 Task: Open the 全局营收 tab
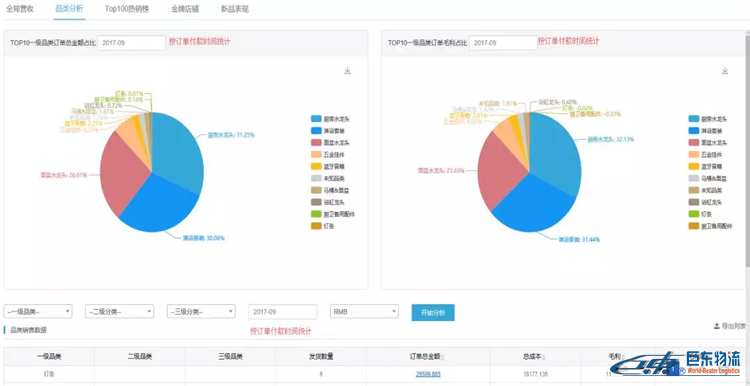point(20,9)
